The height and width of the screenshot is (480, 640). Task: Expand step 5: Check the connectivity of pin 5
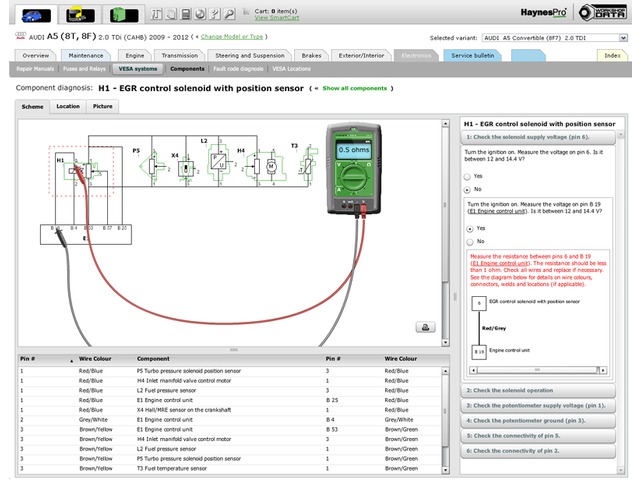[538, 436]
